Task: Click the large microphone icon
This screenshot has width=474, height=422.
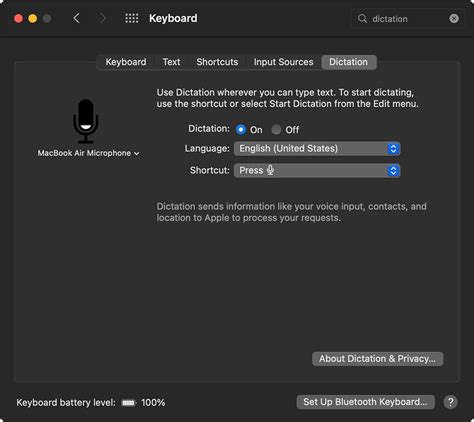Action: [86, 121]
